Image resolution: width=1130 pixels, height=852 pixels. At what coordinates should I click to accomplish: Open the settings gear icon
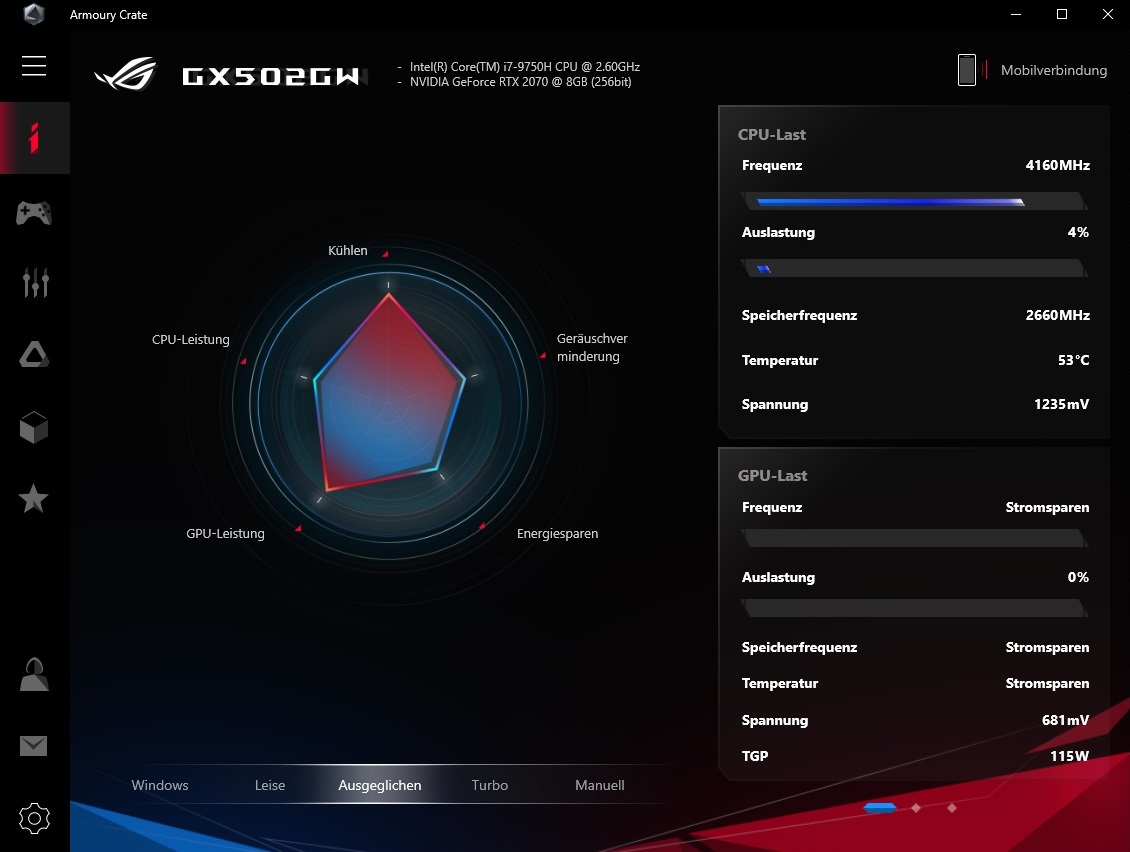(x=34, y=818)
